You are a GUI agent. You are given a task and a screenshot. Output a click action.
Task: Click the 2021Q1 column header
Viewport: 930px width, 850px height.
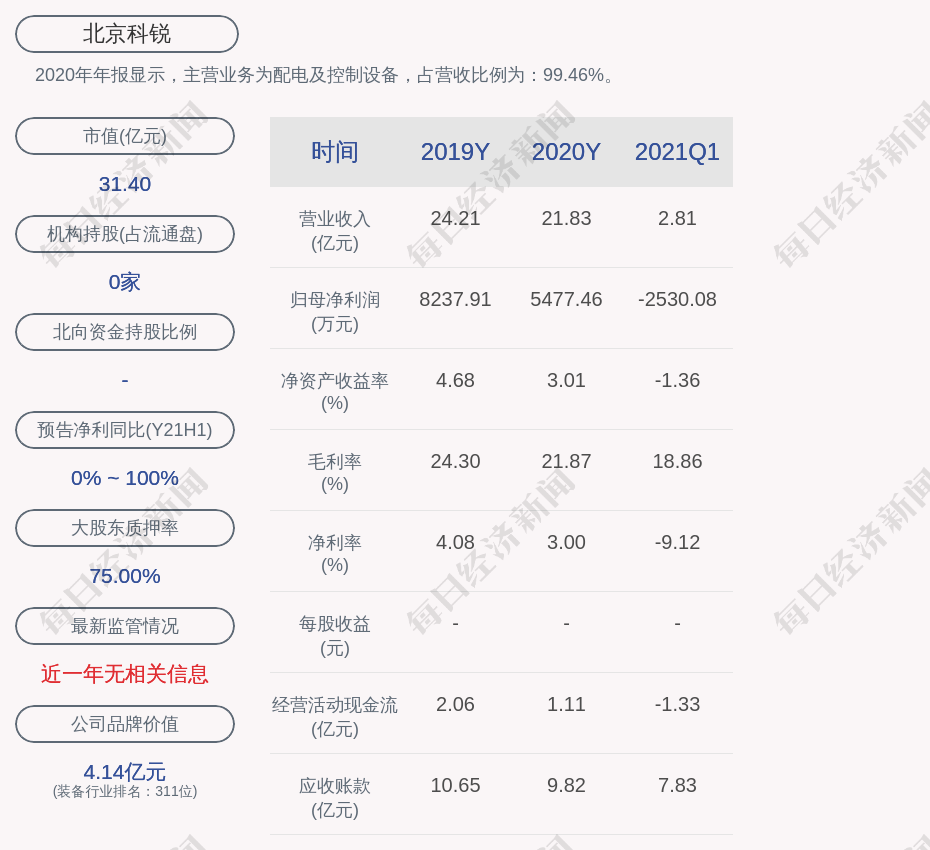(x=677, y=152)
